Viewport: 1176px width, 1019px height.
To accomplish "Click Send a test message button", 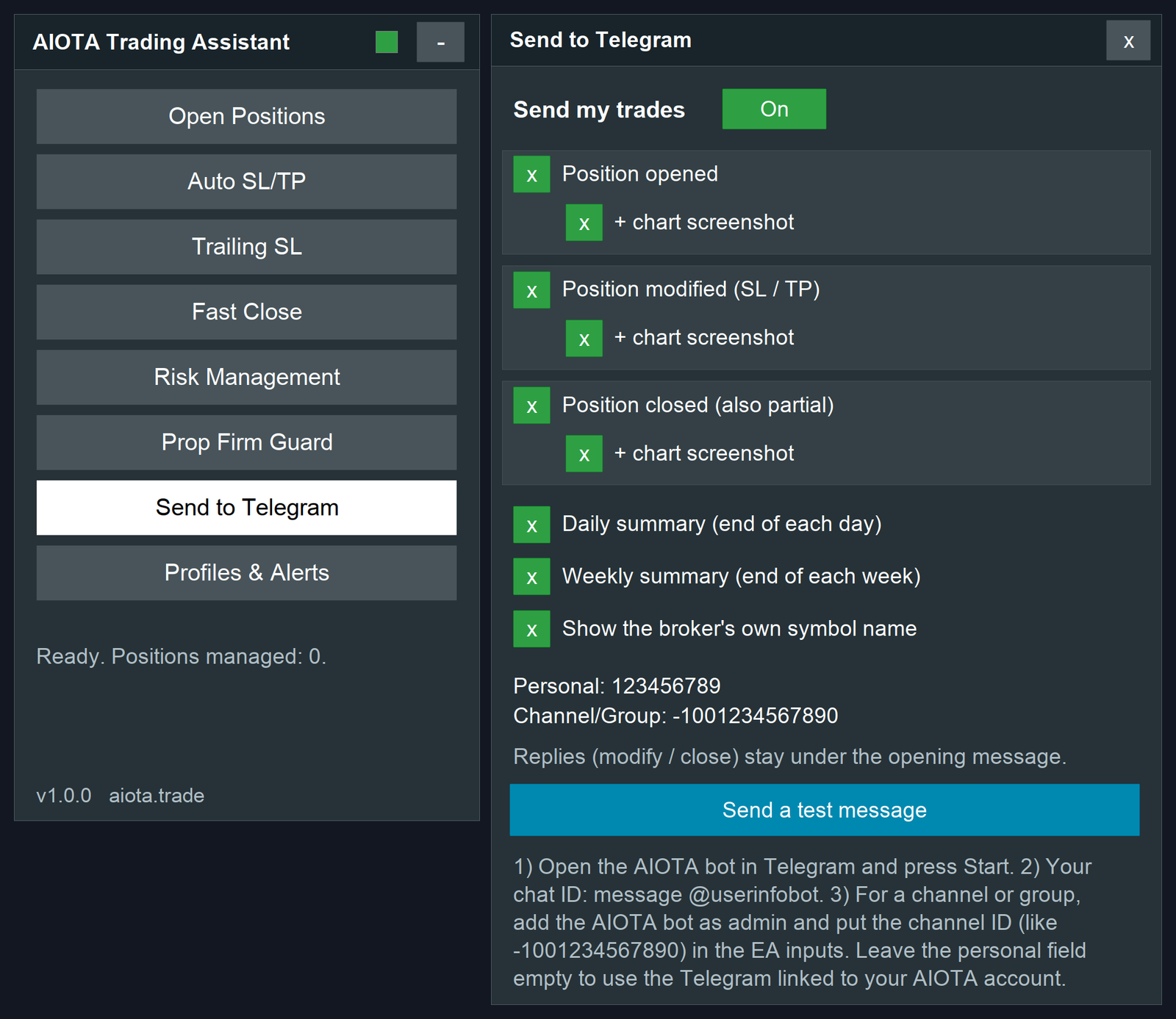I will pos(825,810).
